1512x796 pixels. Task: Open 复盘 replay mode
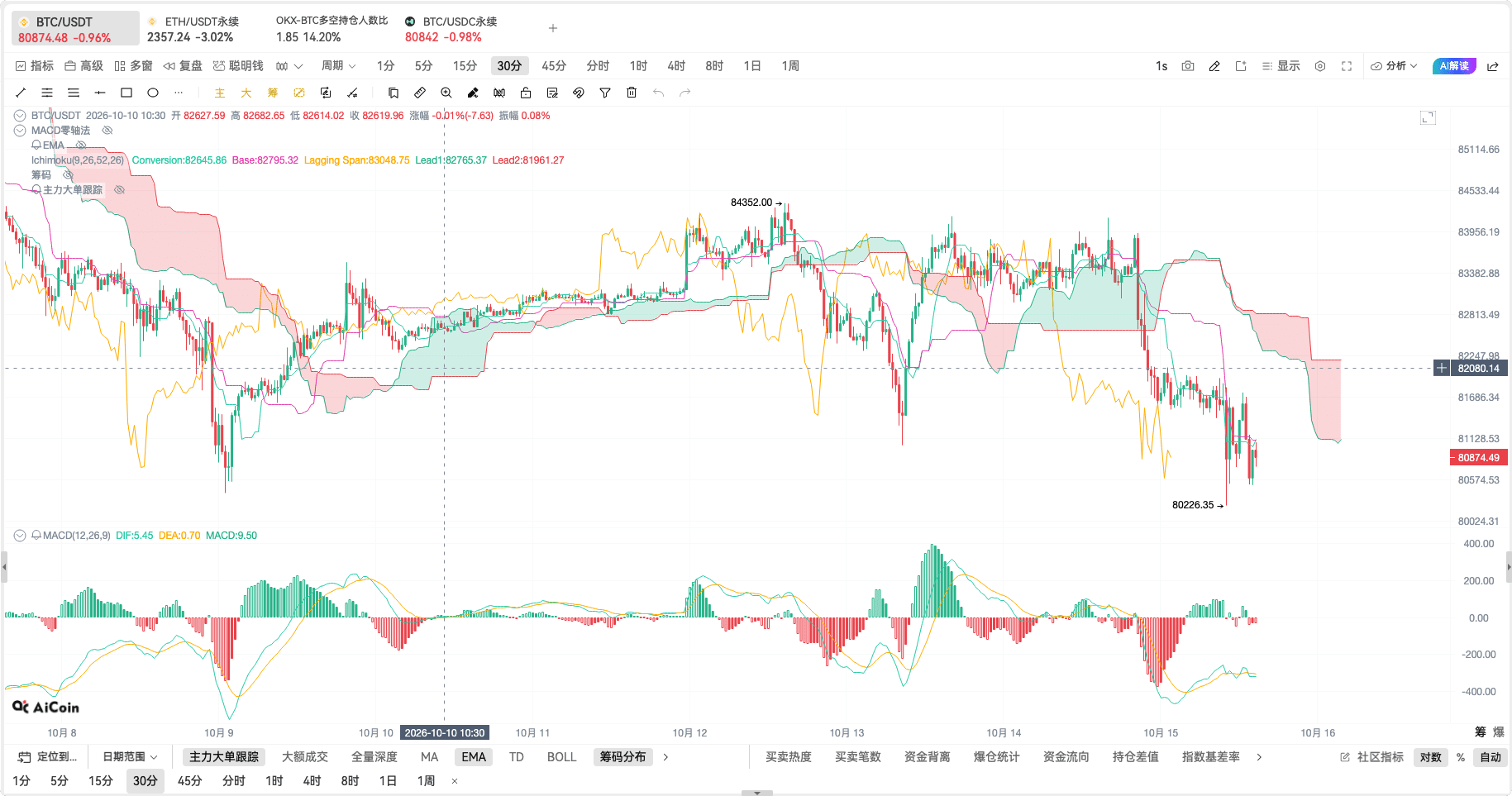[x=183, y=66]
